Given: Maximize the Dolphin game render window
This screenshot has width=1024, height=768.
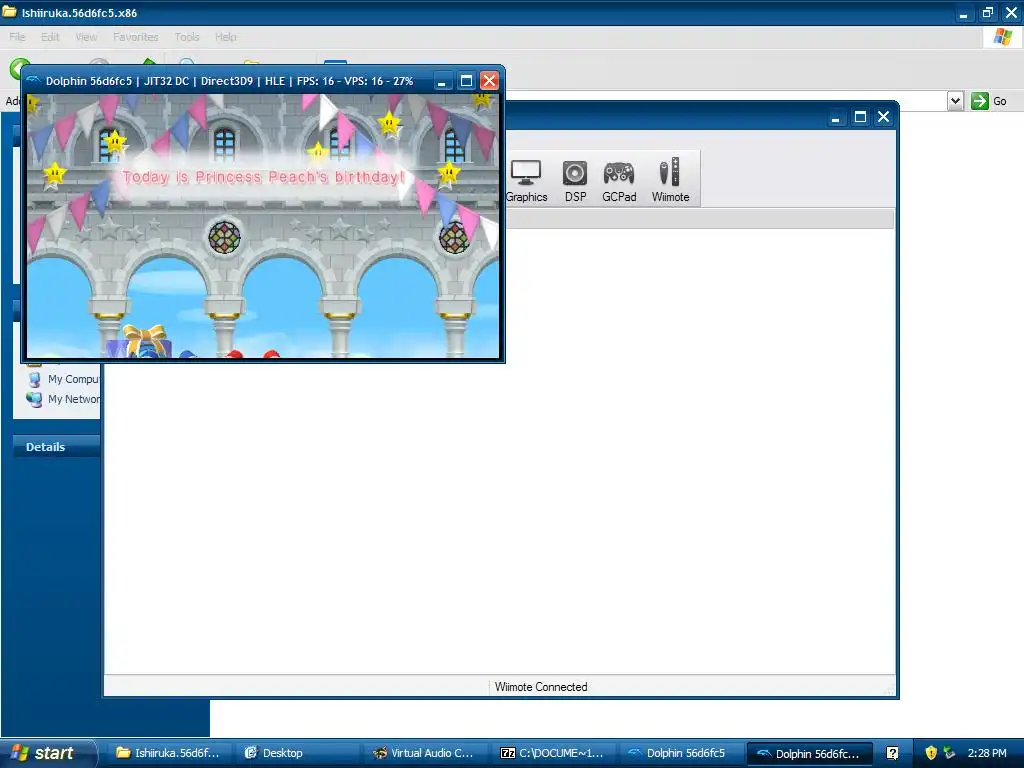Looking at the screenshot, I should [x=466, y=81].
